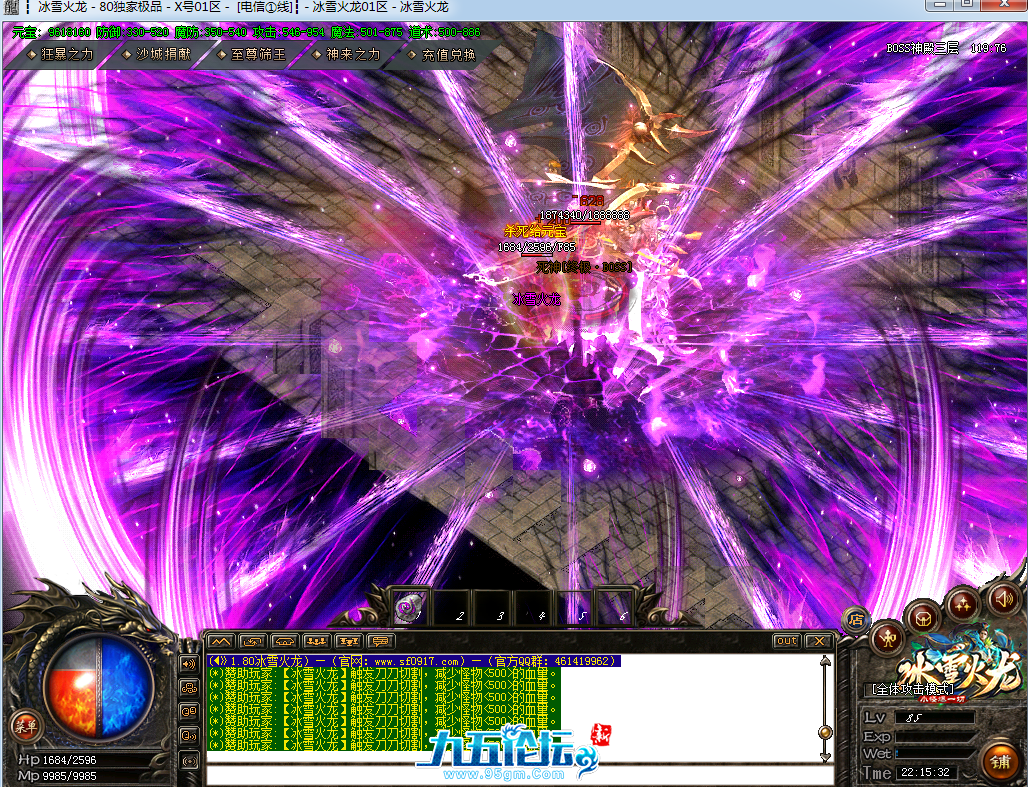Click the chat text input field

coord(519,775)
